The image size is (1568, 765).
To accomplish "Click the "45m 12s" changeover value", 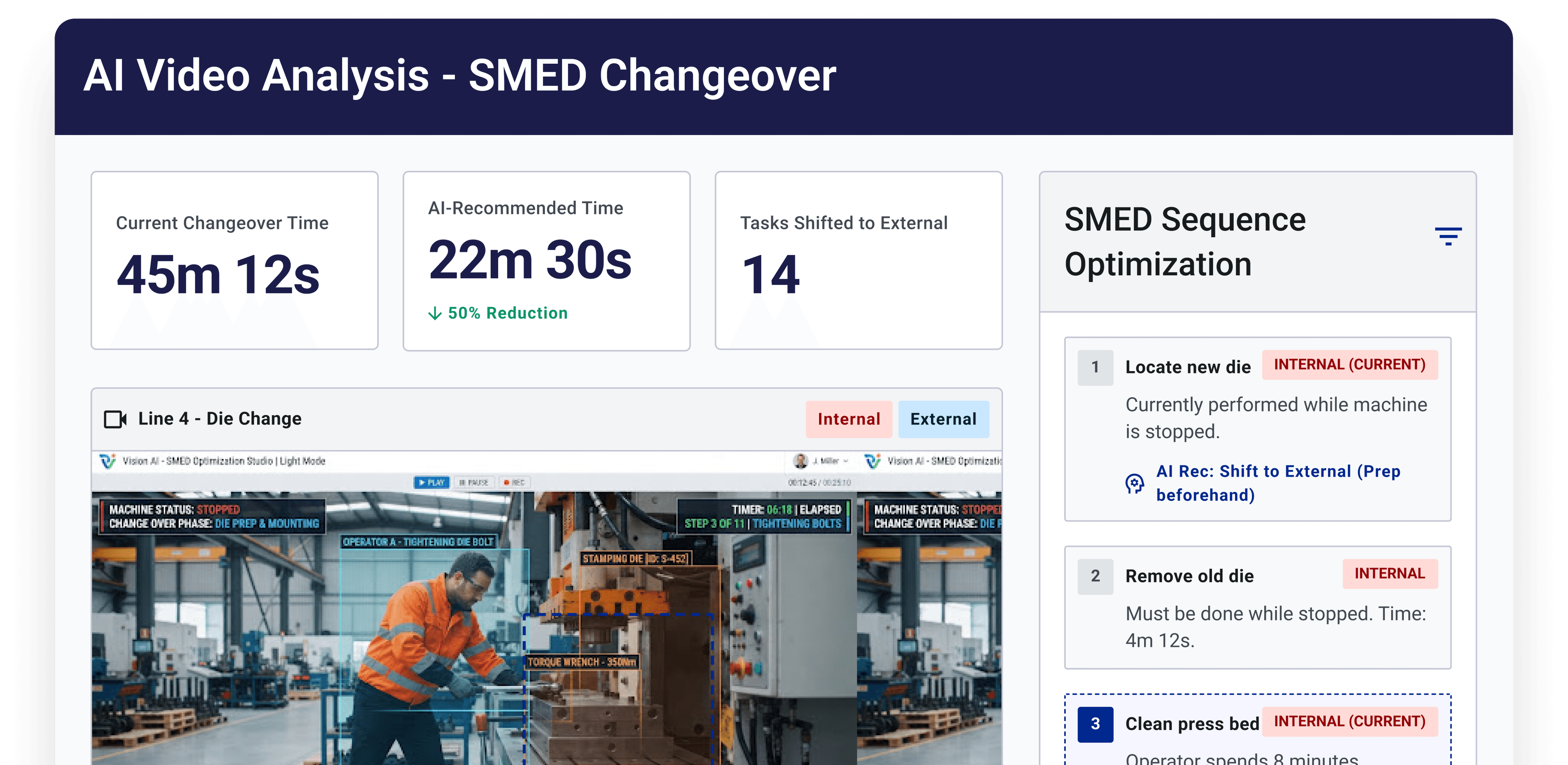I will click(218, 275).
